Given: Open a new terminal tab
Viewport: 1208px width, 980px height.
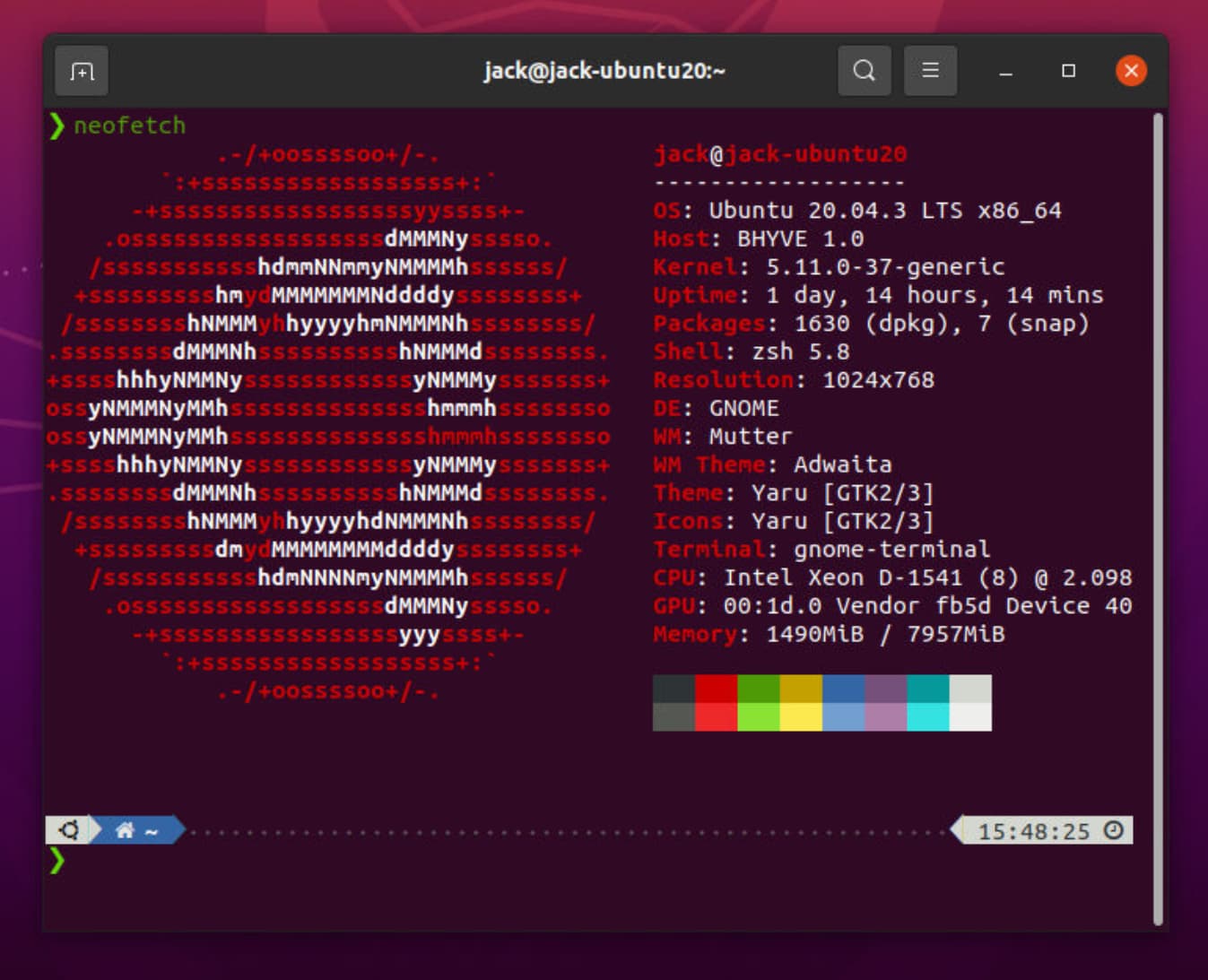Looking at the screenshot, I should click(x=82, y=71).
